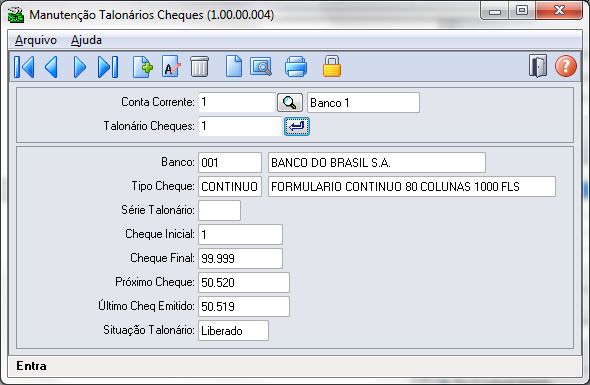This screenshot has height=385, width=590.
Task: Click the yellow padlock icon
Action: [332, 66]
